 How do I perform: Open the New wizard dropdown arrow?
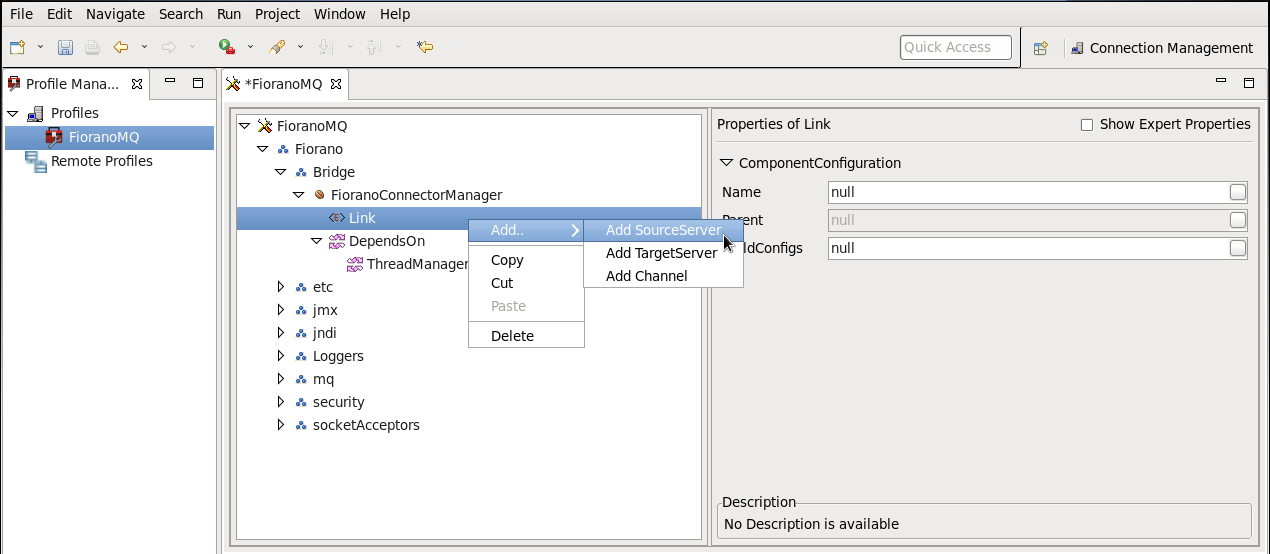tap(40, 47)
